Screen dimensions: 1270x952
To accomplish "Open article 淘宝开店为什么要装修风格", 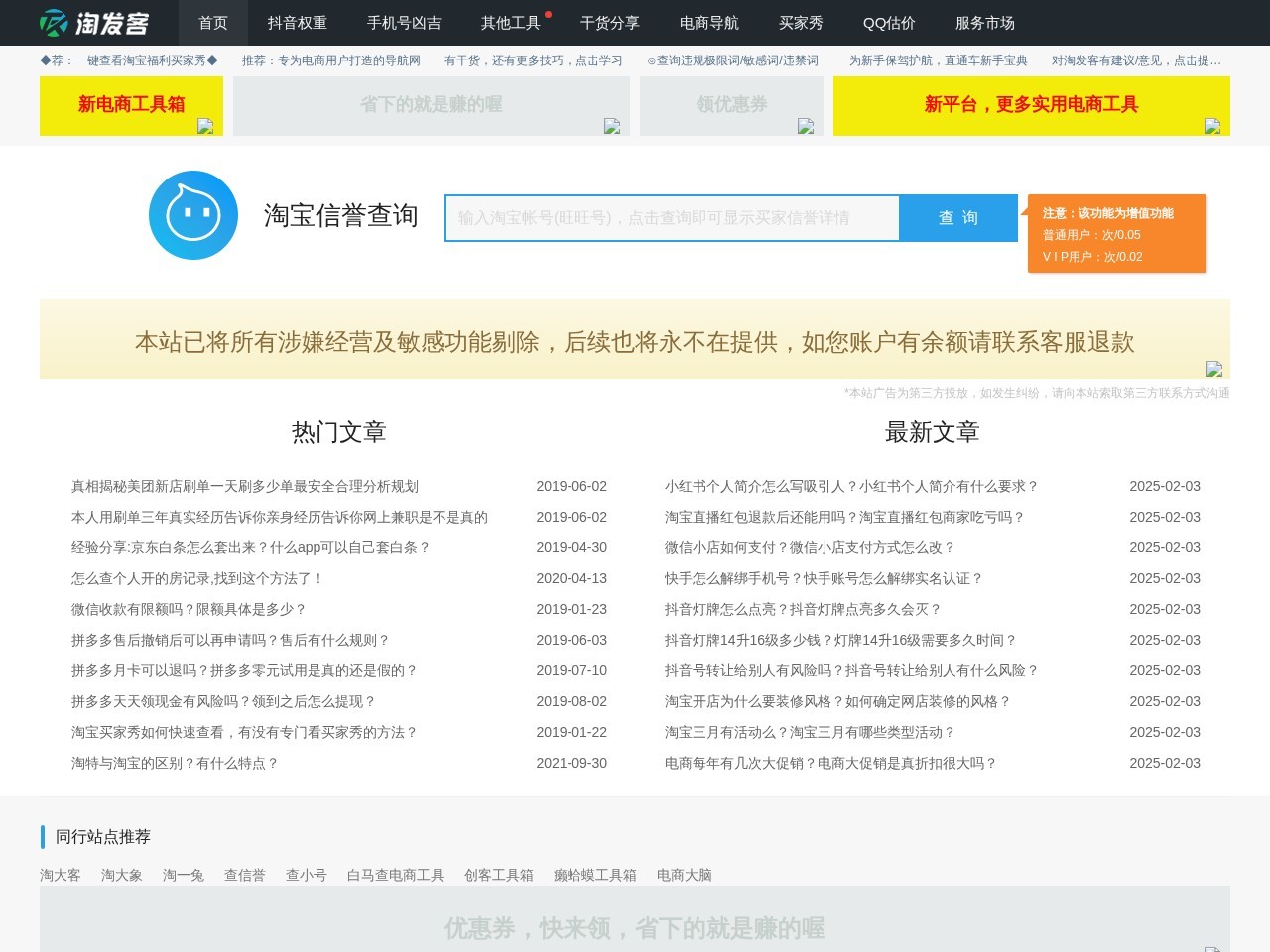I will [837, 701].
